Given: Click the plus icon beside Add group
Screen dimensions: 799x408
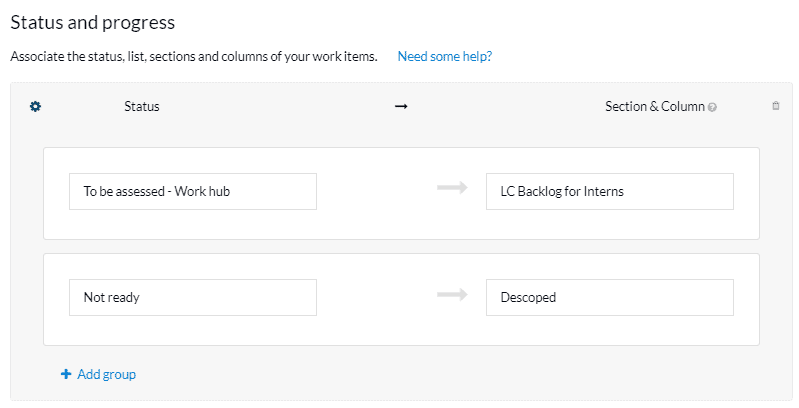Looking at the screenshot, I should pos(66,374).
